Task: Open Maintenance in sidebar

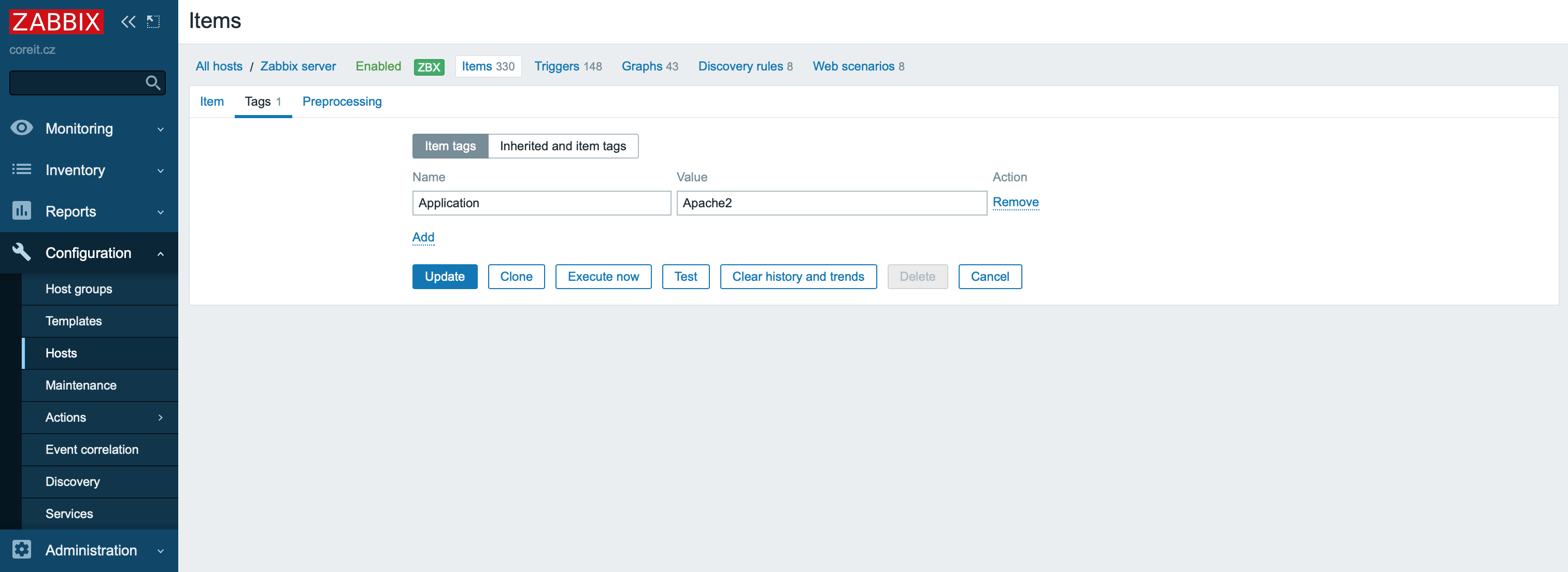Action: tap(100, 385)
